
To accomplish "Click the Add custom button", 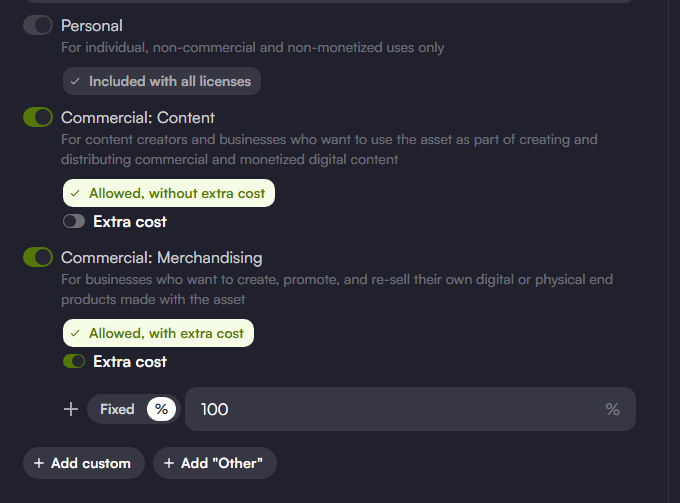I will pos(84,463).
